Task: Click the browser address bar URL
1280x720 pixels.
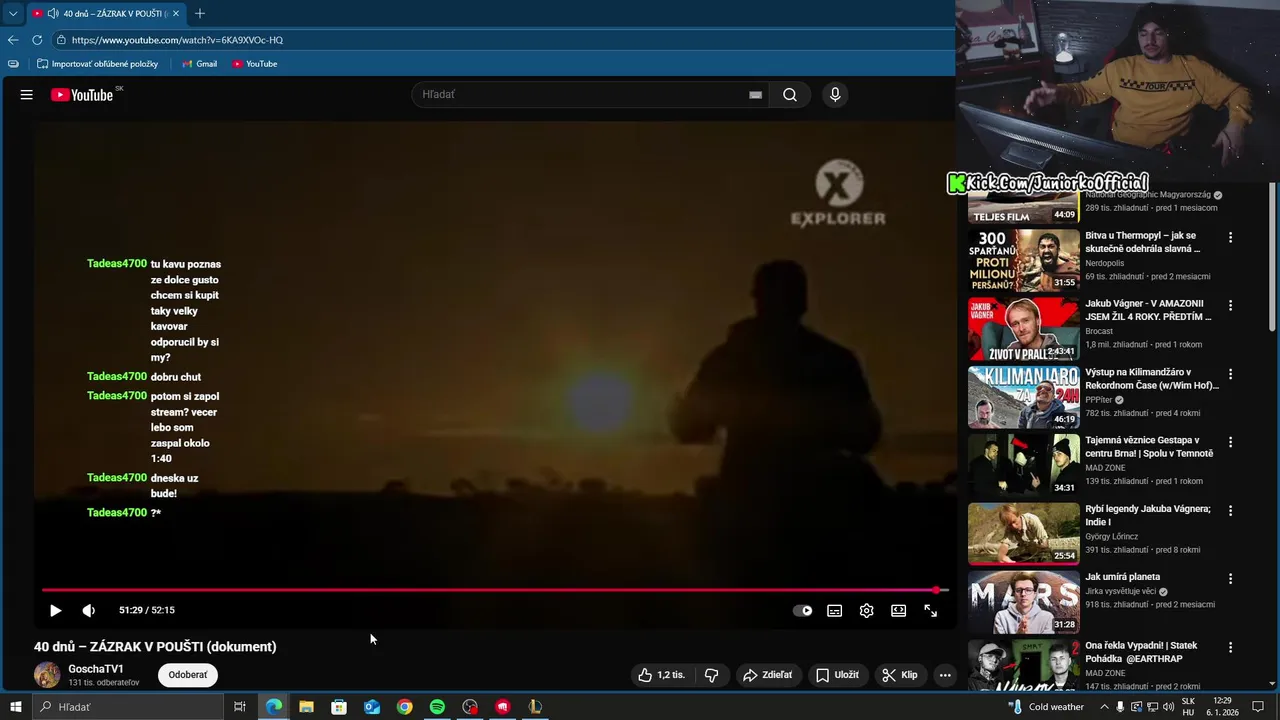Action: coord(177,40)
